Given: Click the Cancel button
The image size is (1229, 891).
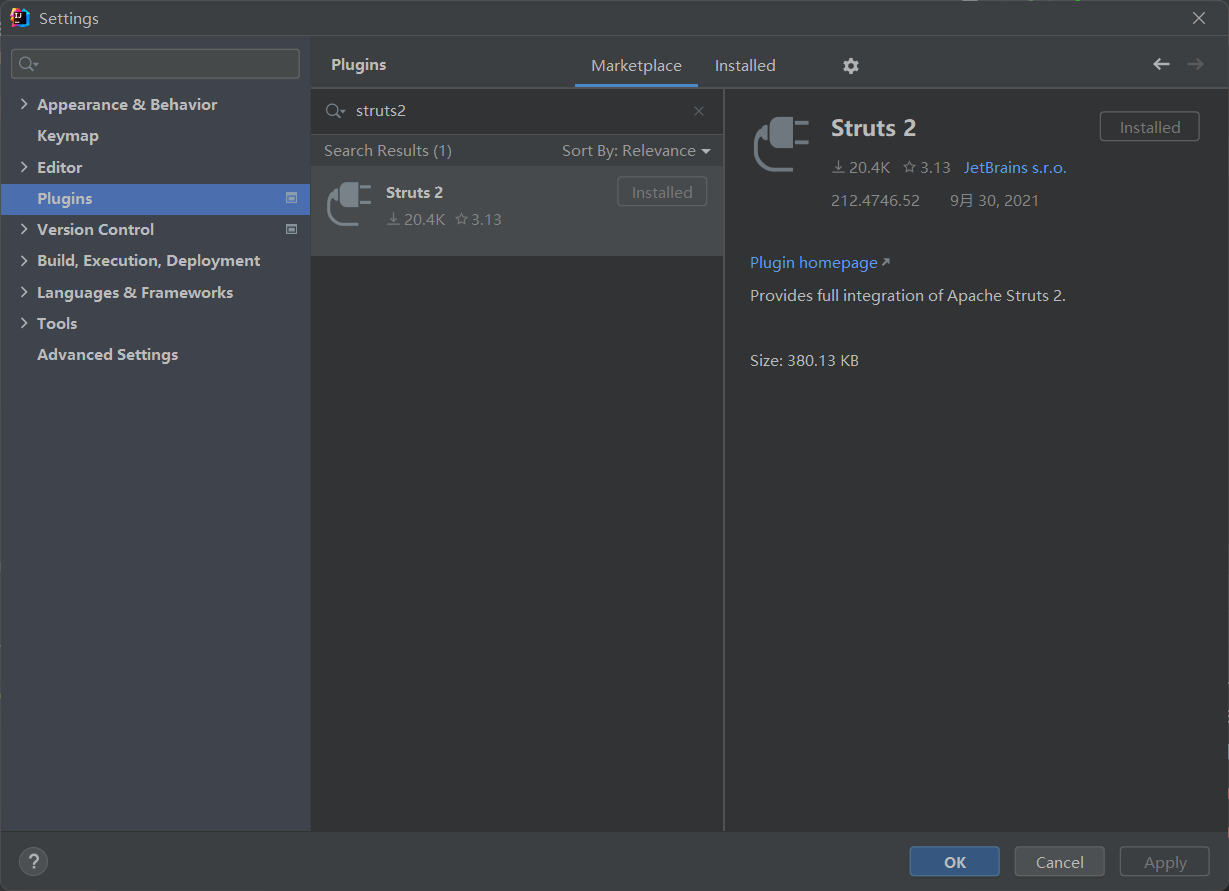Looking at the screenshot, I should point(1059,862).
